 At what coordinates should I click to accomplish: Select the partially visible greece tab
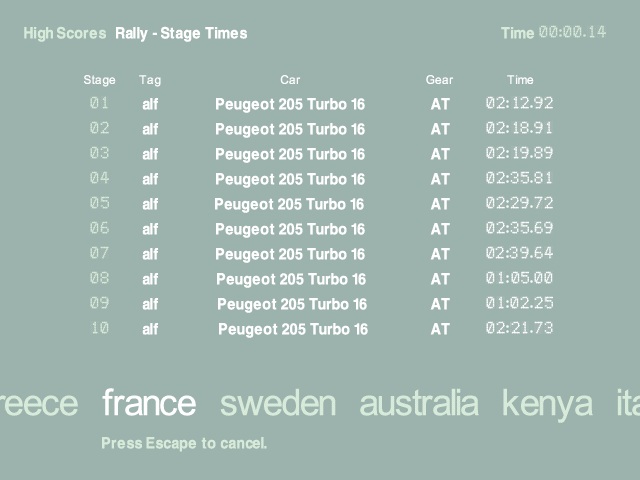(x=38, y=403)
